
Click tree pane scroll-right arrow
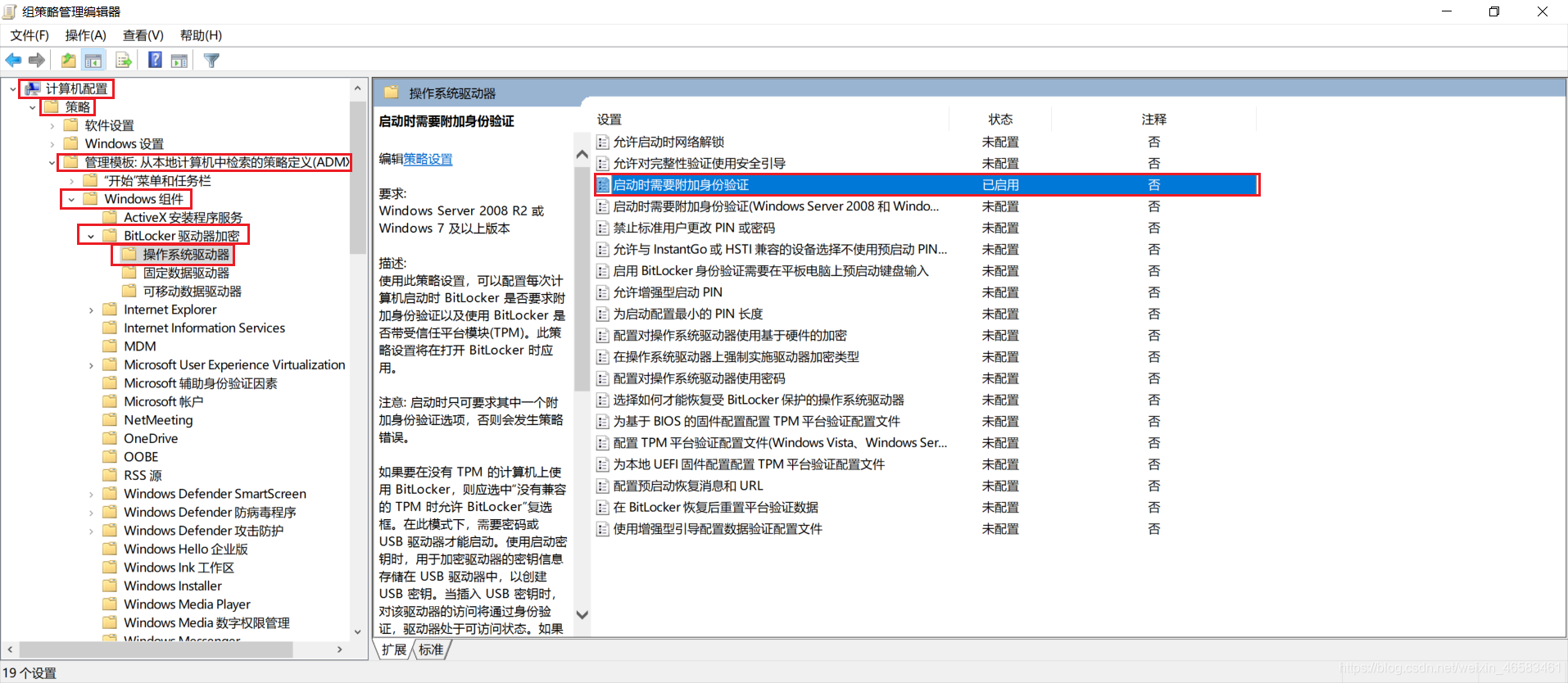point(340,649)
